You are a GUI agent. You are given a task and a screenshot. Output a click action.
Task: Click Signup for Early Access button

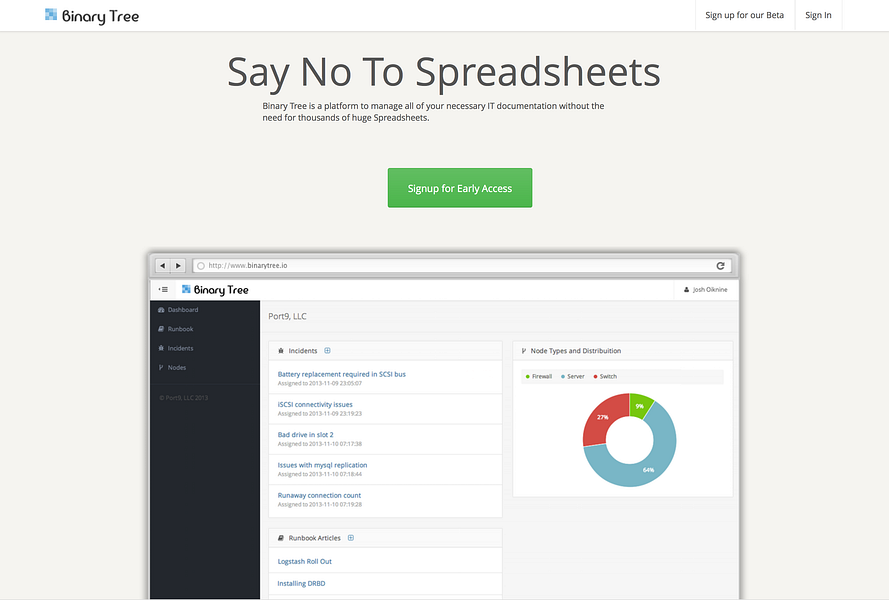[460, 188]
